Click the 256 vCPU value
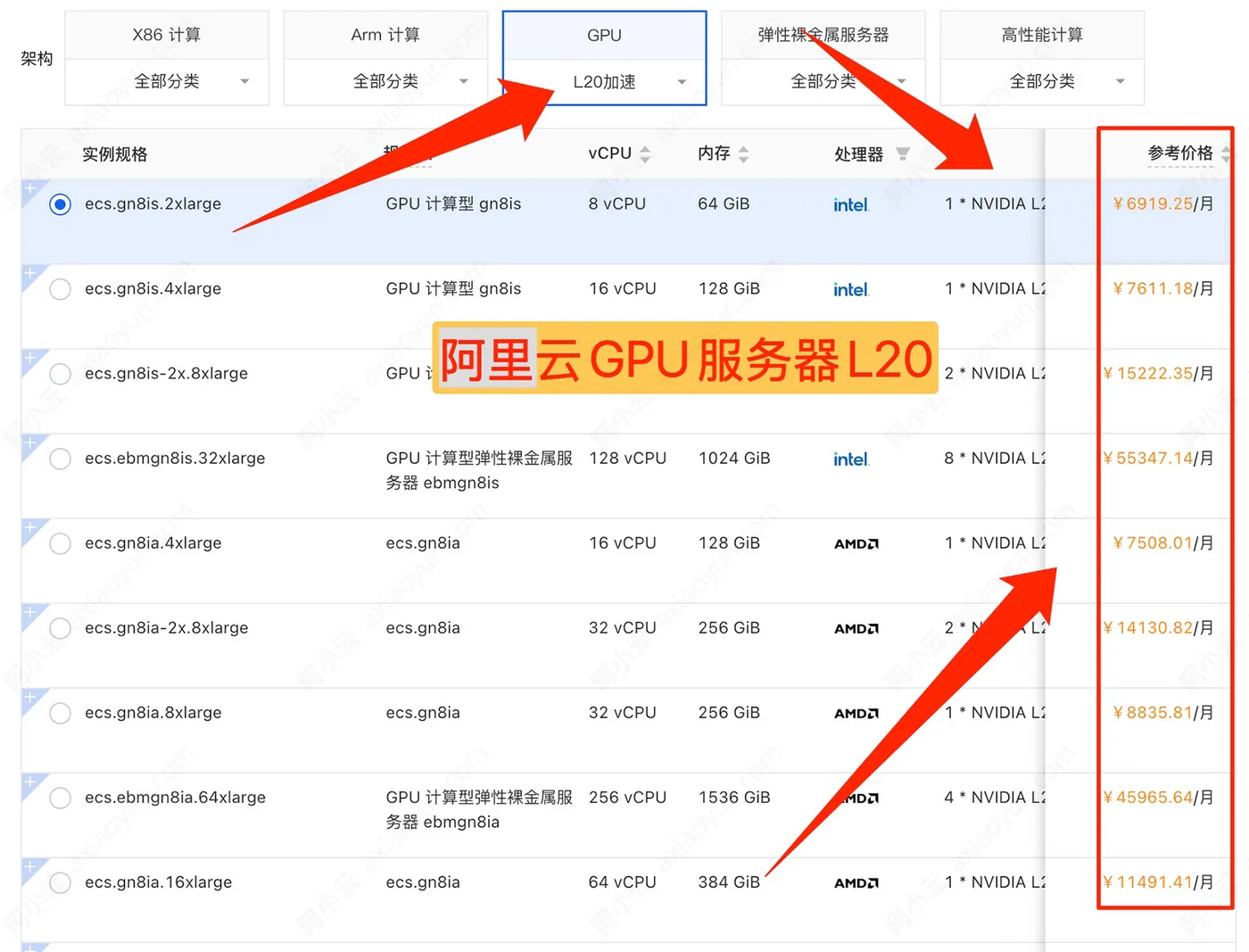 (627, 798)
